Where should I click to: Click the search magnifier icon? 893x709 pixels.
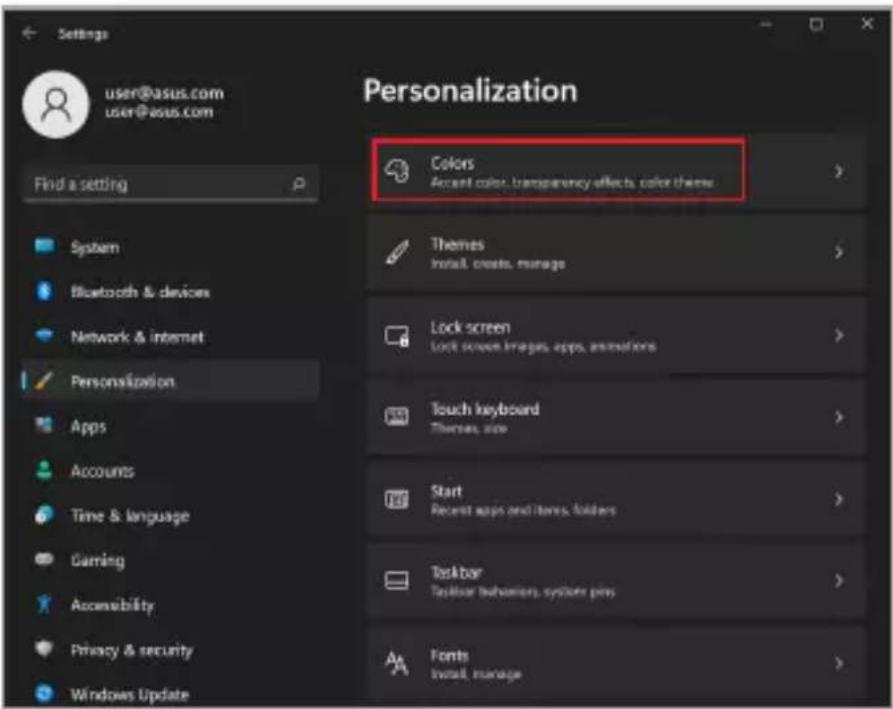click(x=298, y=184)
